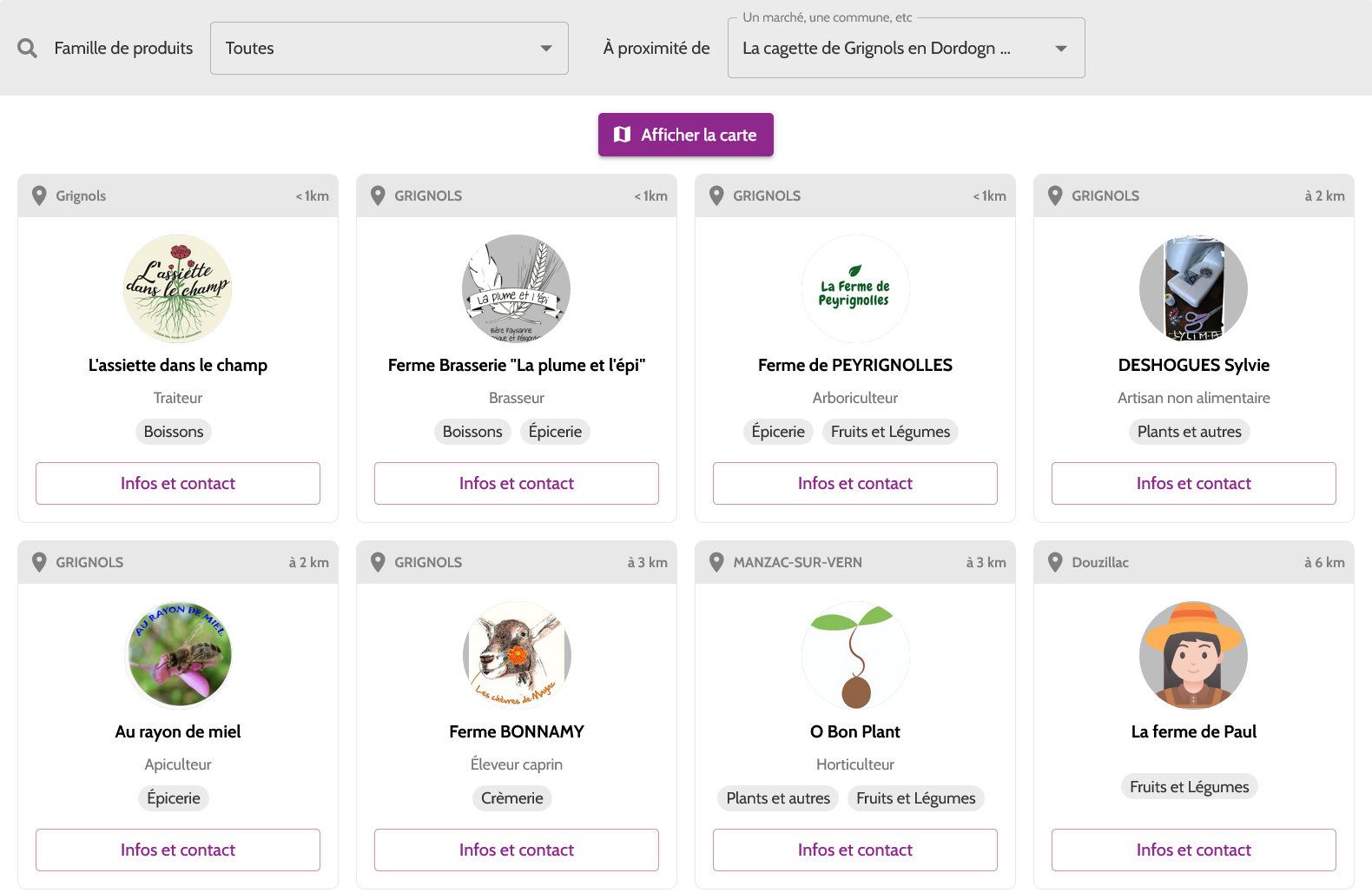Click the DESHOGUES Sylvie producer name

[x=1194, y=365]
